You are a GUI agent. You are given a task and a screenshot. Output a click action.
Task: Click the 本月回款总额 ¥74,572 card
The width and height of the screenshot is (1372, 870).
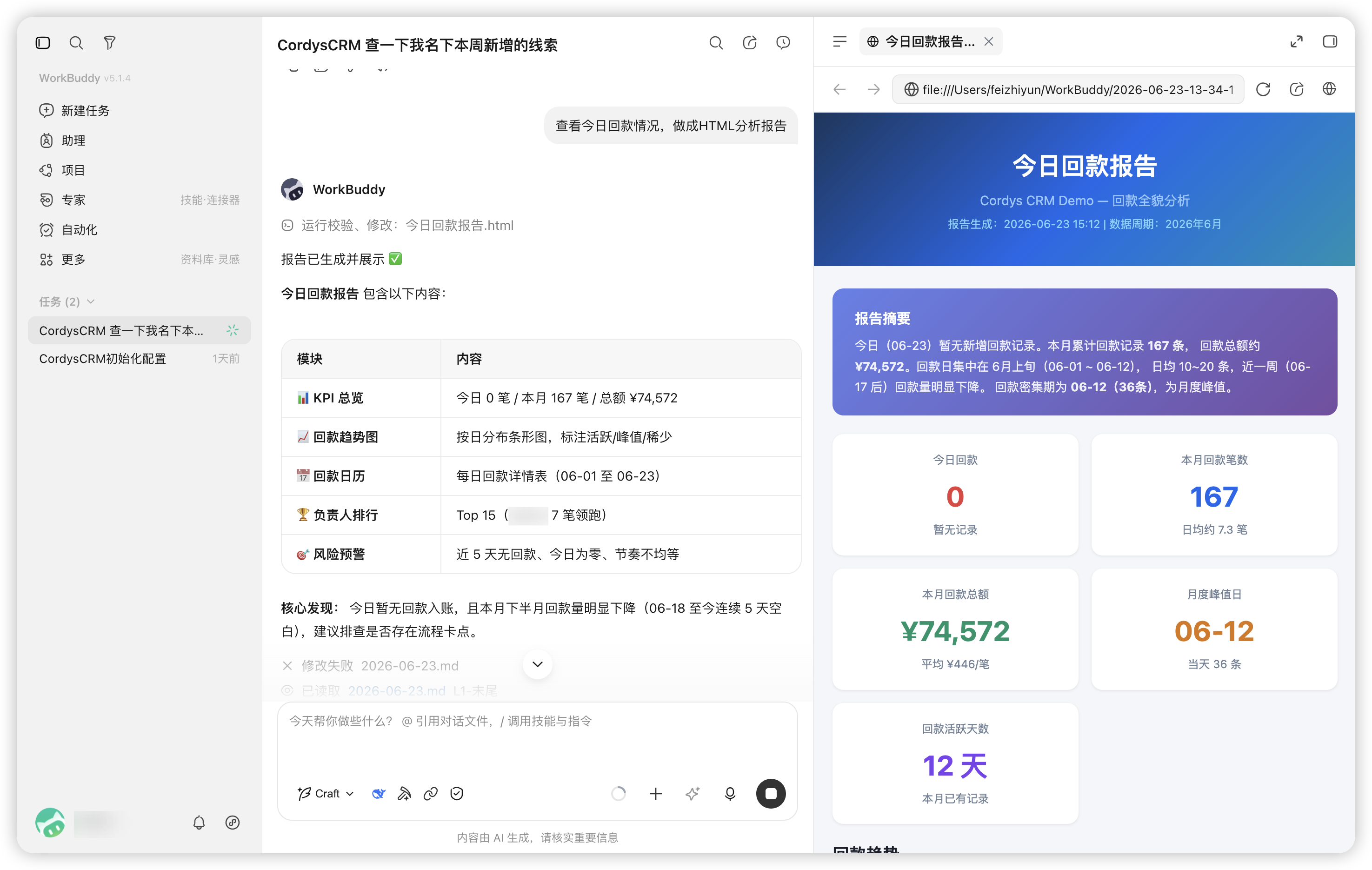point(955,629)
